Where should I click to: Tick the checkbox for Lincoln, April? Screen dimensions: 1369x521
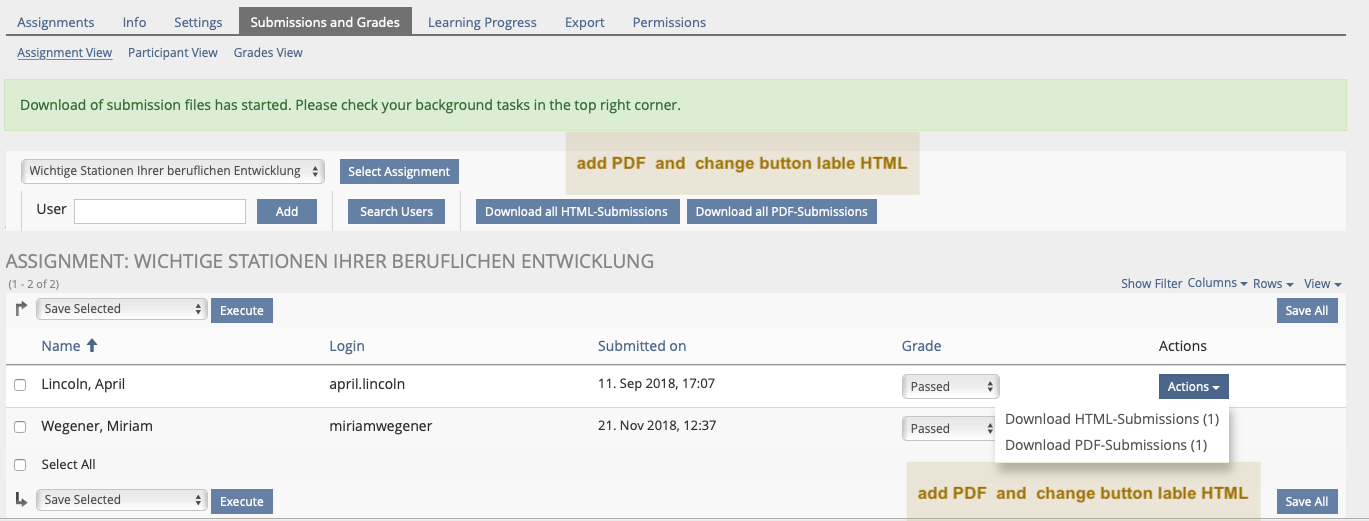(20, 385)
